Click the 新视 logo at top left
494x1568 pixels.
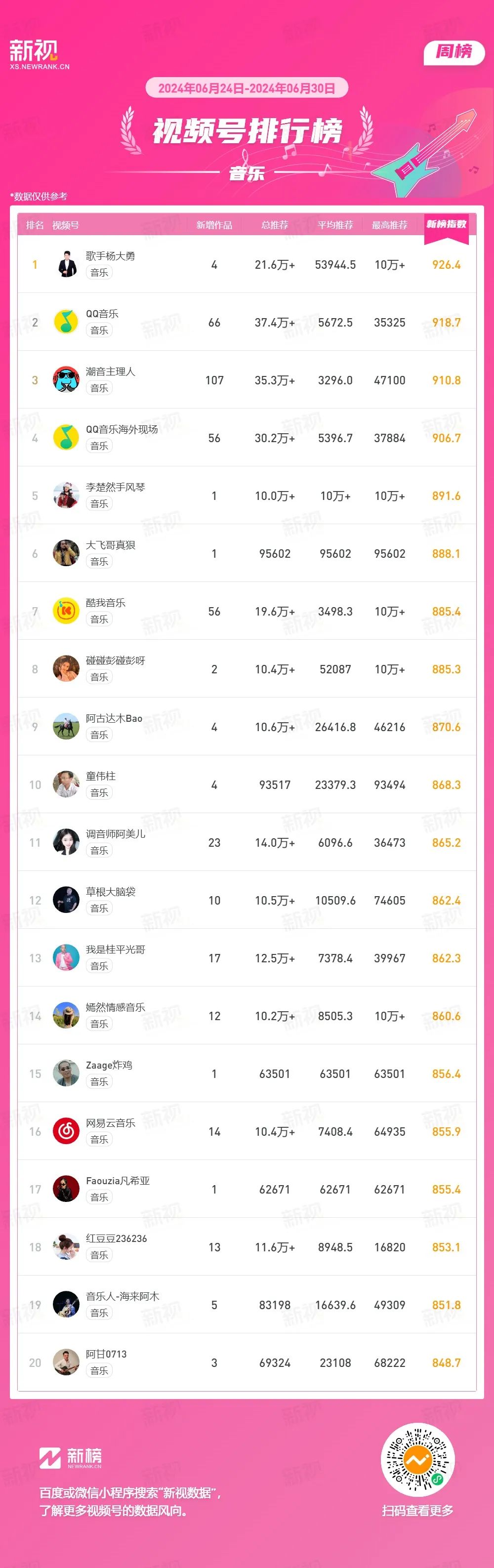[x=39, y=54]
